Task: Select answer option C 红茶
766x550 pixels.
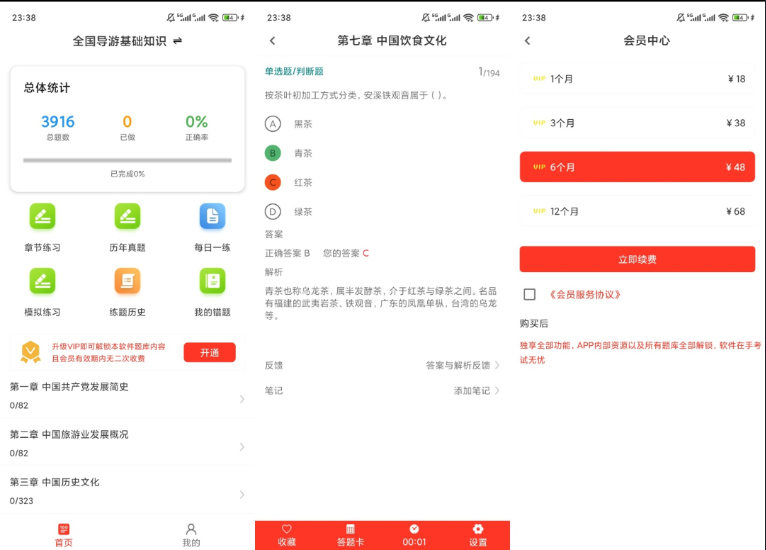Action: coord(273,183)
